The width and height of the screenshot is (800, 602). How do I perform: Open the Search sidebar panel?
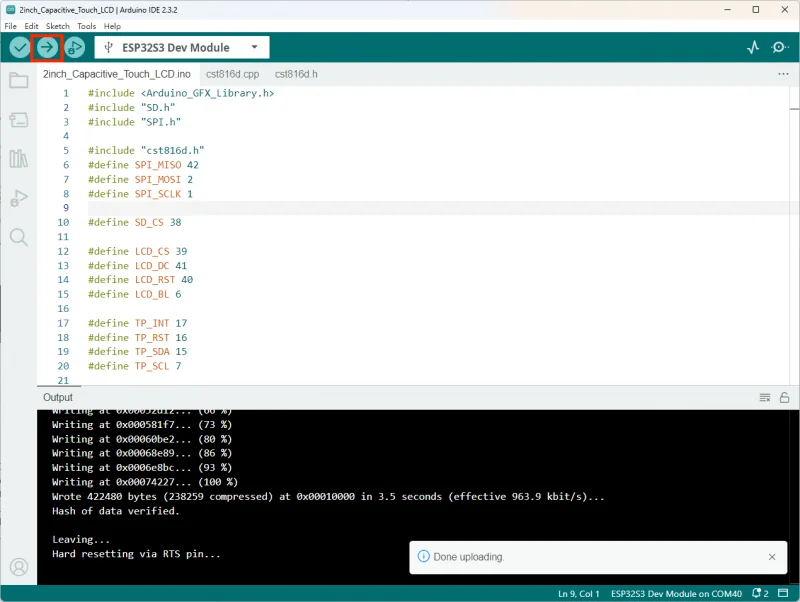19,237
